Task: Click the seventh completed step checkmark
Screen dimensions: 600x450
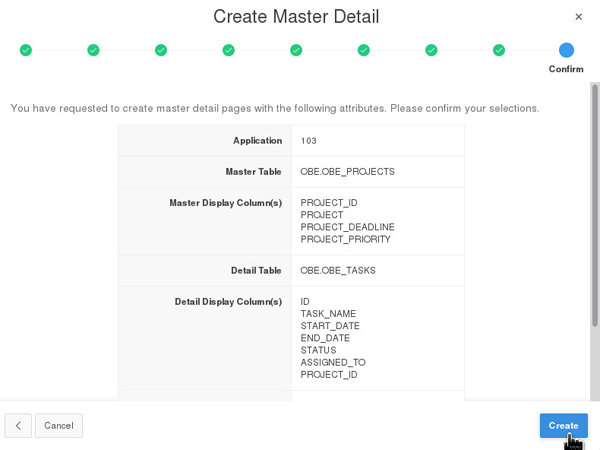Action: click(431, 50)
